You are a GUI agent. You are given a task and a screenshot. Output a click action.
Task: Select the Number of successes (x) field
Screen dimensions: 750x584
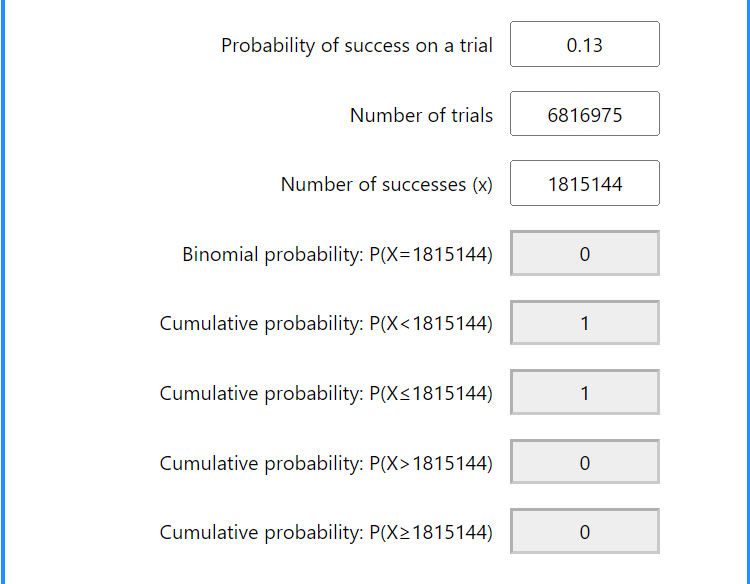click(584, 184)
